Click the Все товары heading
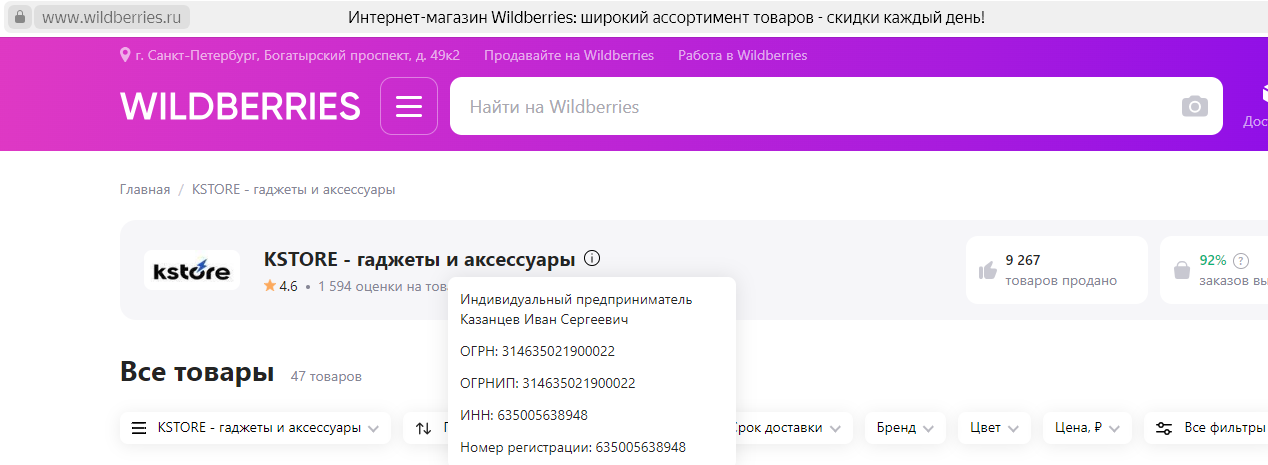The height and width of the screenshot is (465, 1268). point(197,373)
